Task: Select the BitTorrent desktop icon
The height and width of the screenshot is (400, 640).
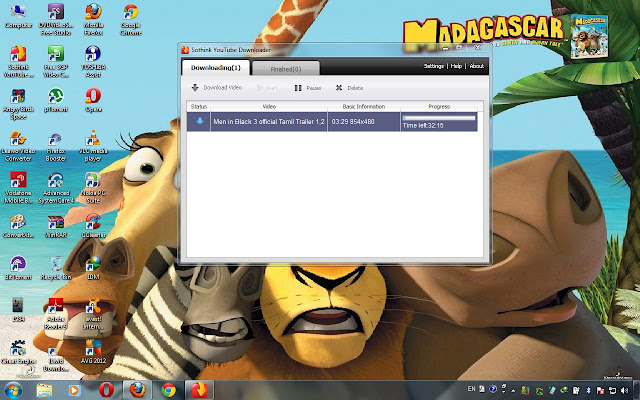Action: (18, 268)
